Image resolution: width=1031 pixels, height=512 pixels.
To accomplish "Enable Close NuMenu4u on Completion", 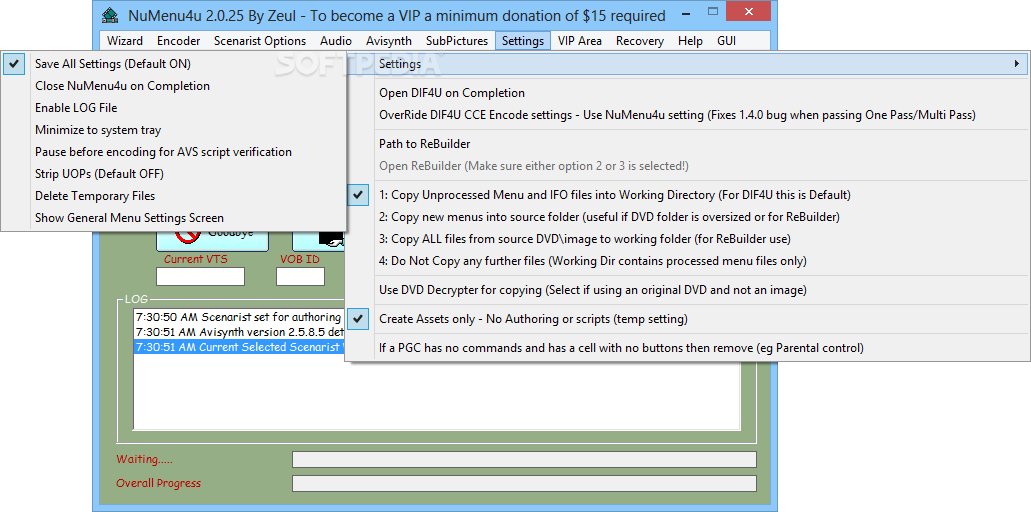I will pyautogui.click(x=174, y=85).
